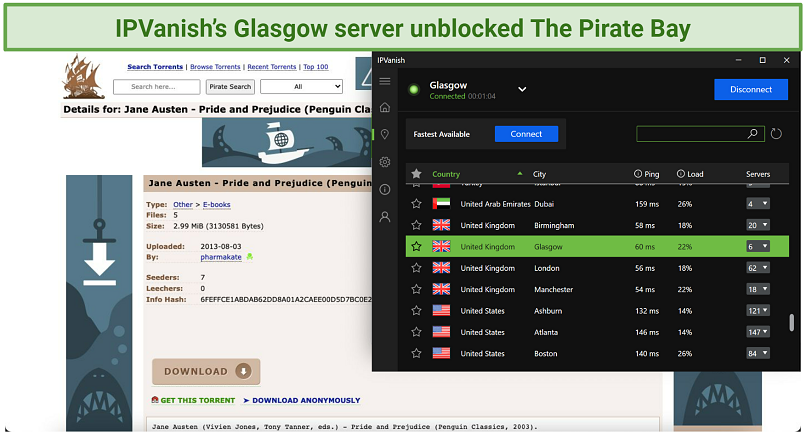Click the Pirate Bay ship logo
Screen dimensions: 806x438
point(83,77)
